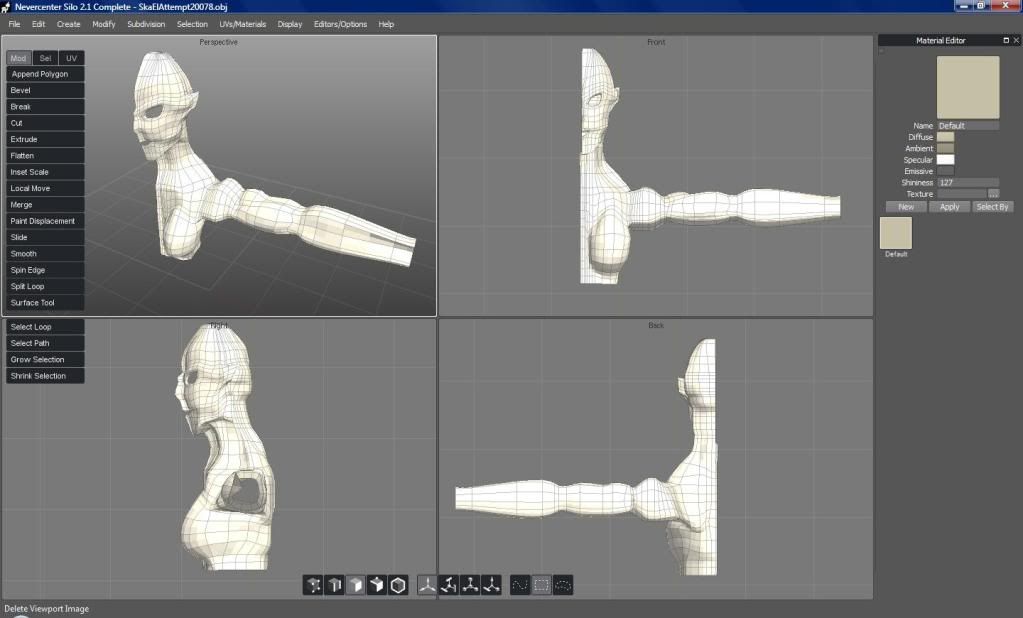
Task: Switch to vertex selection mode icon
Action: point(313,585)
